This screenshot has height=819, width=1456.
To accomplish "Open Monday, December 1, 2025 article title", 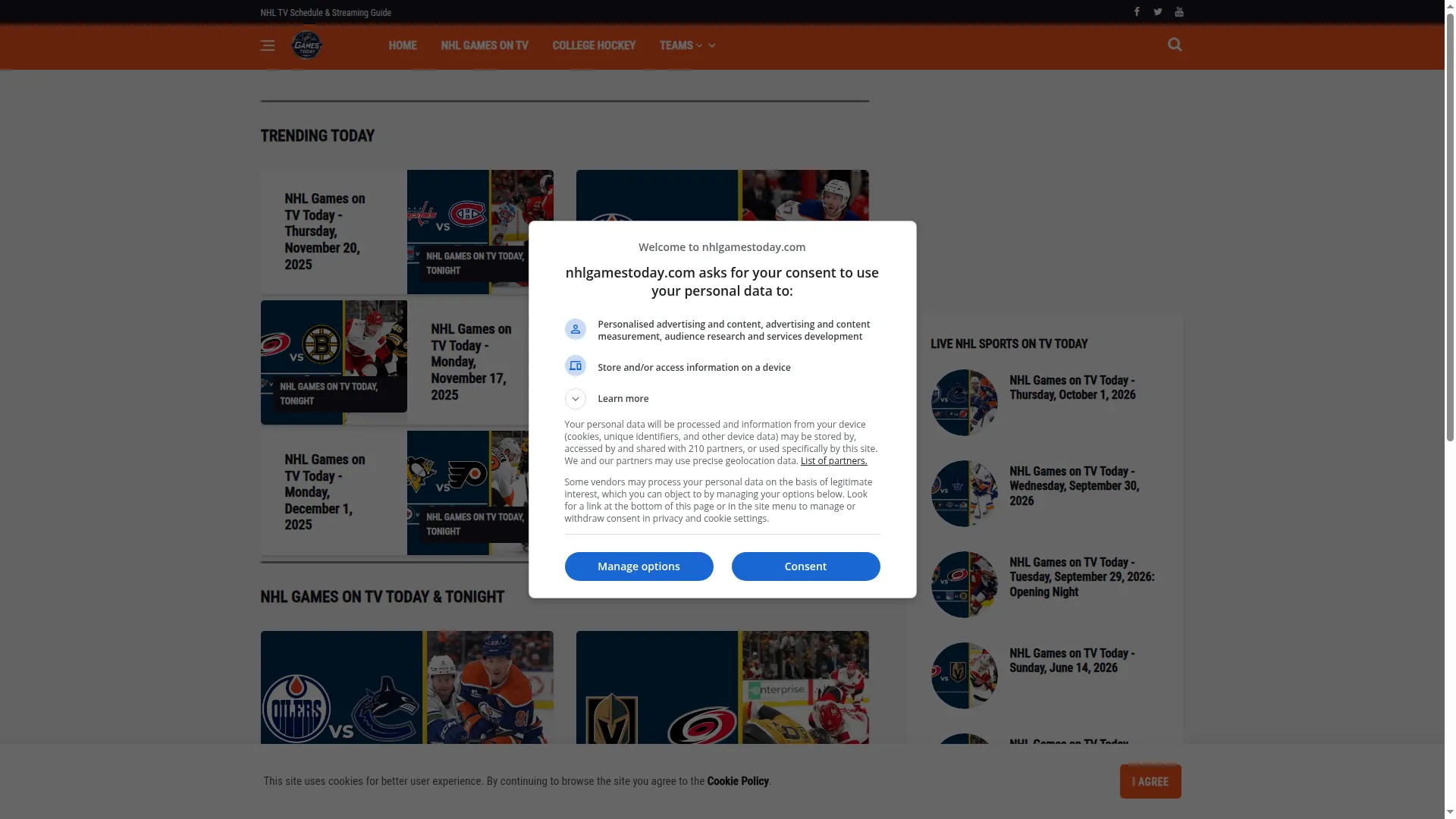I will [325, 492].
